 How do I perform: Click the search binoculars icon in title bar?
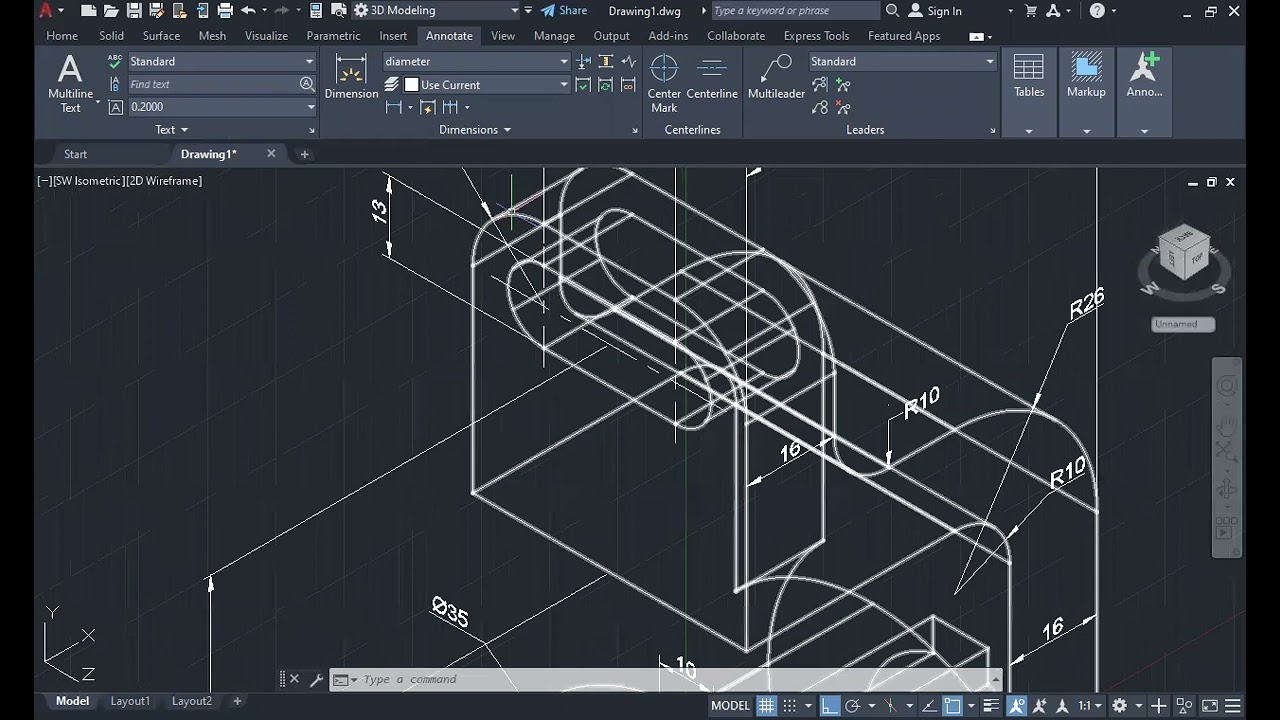click(x=892, y=11)
